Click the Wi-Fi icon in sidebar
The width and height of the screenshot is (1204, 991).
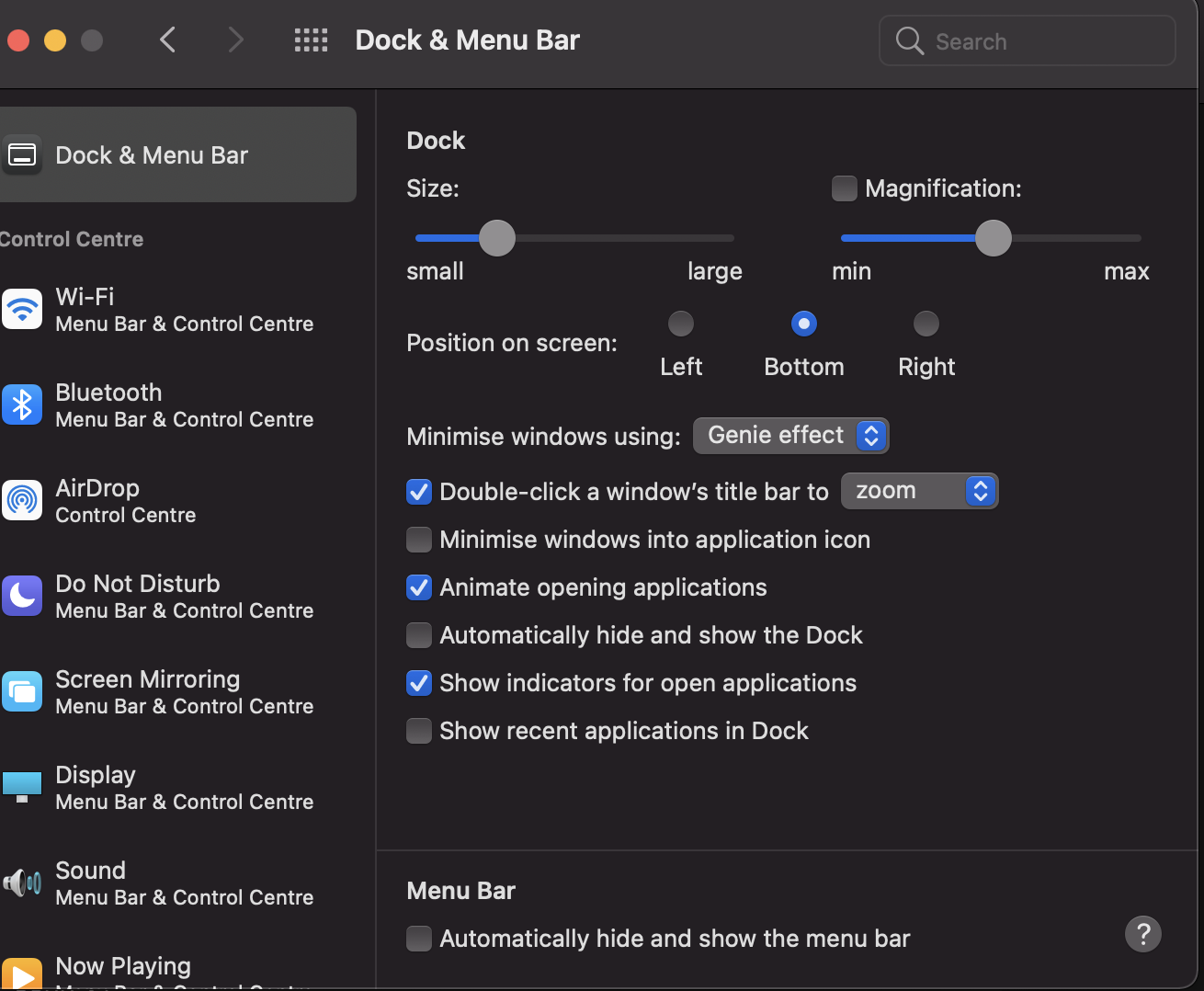pos(22,310)
